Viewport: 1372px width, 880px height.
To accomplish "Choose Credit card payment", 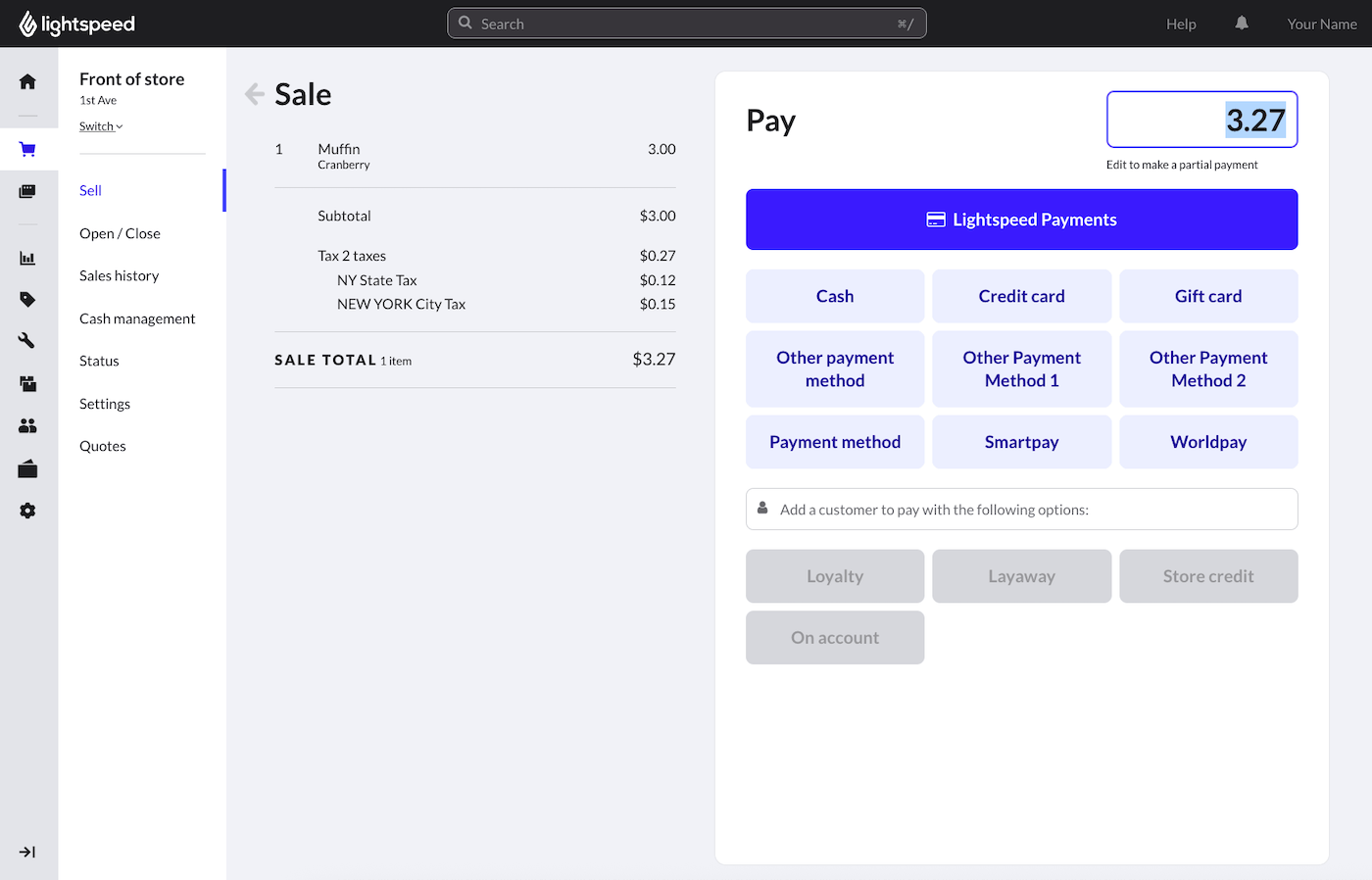I will [1022, 296].
